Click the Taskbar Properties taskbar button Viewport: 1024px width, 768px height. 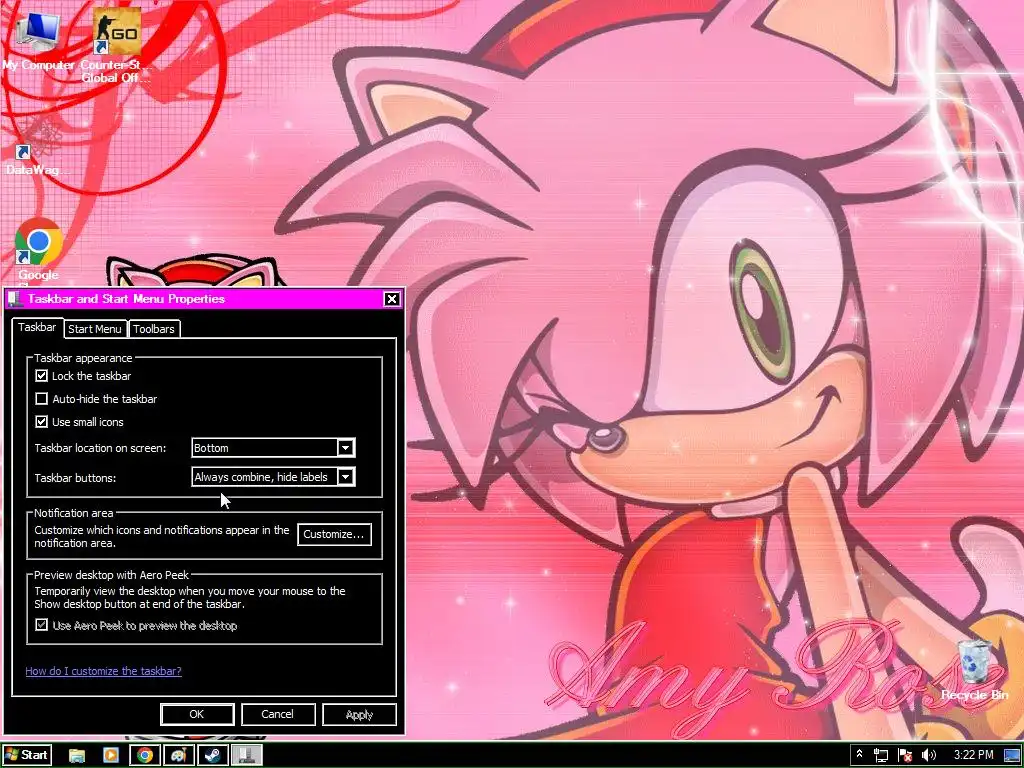[247, 756]
